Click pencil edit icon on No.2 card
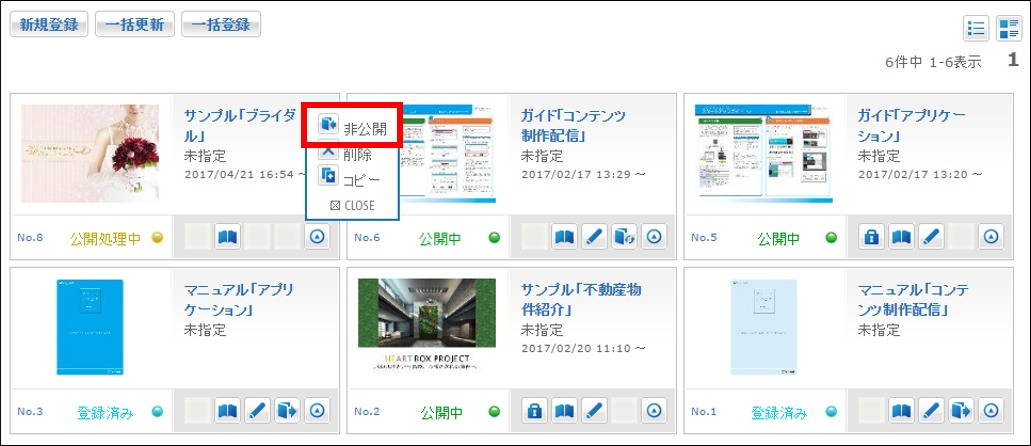 pyautogui.click(x=594, y=411)
